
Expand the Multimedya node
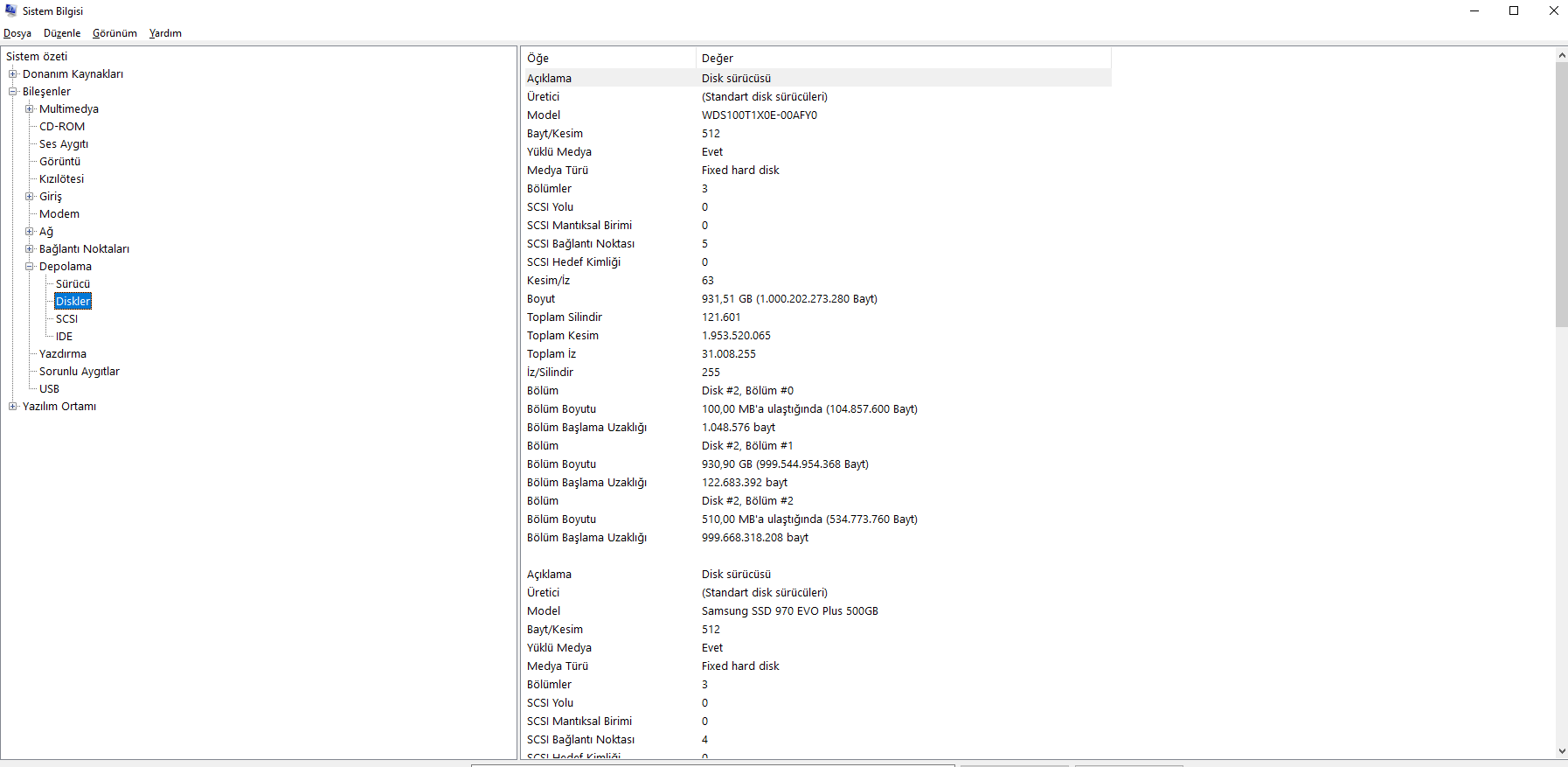(x=30, y=109)
